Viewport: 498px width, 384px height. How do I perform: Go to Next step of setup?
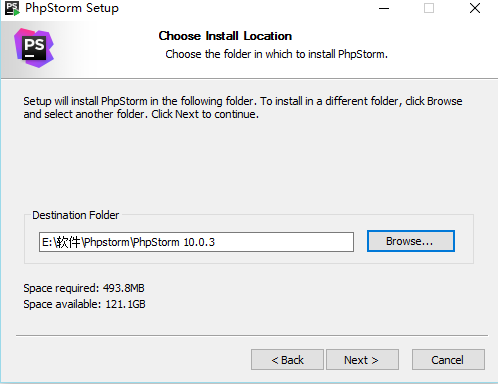point(362,360)
